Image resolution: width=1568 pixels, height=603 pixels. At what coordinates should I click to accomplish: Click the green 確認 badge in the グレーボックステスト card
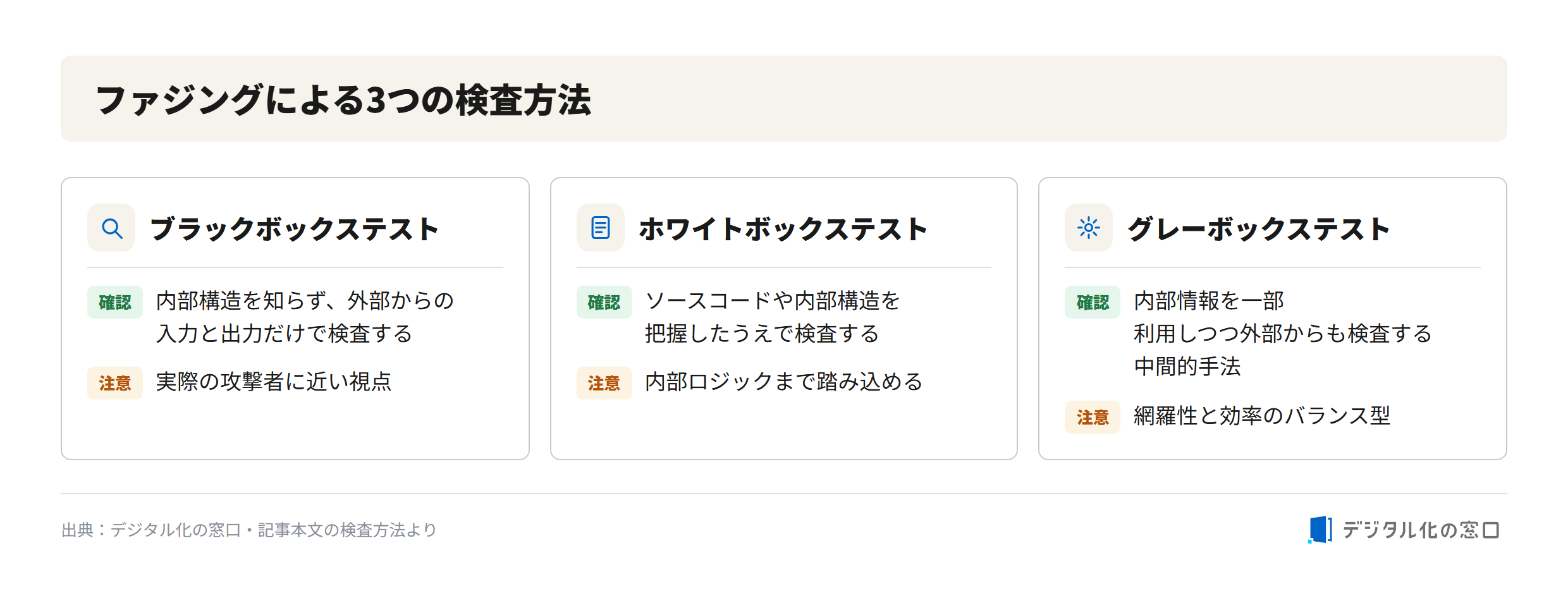1093,302
